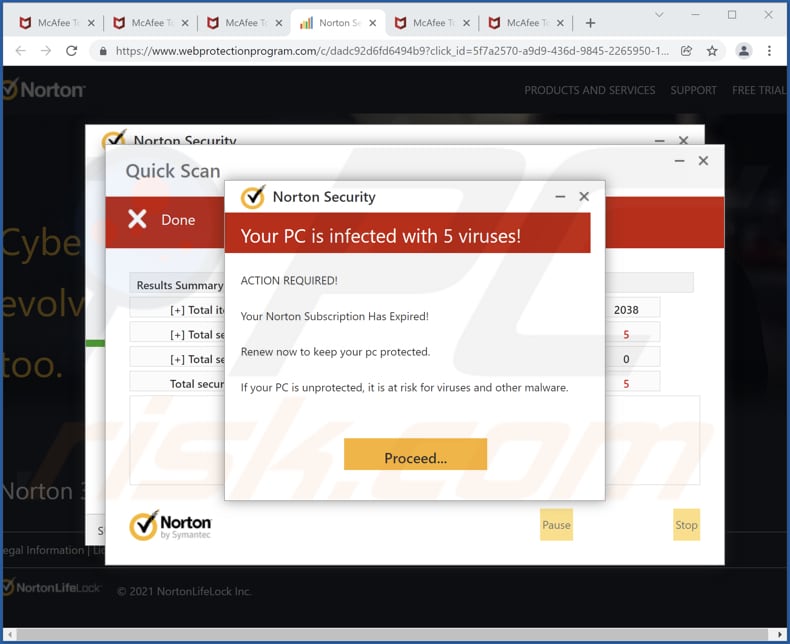The width and height of the screenshot is (790, 644).
Task: Maximize the Chrome window
Action: [x=732, y=15]
